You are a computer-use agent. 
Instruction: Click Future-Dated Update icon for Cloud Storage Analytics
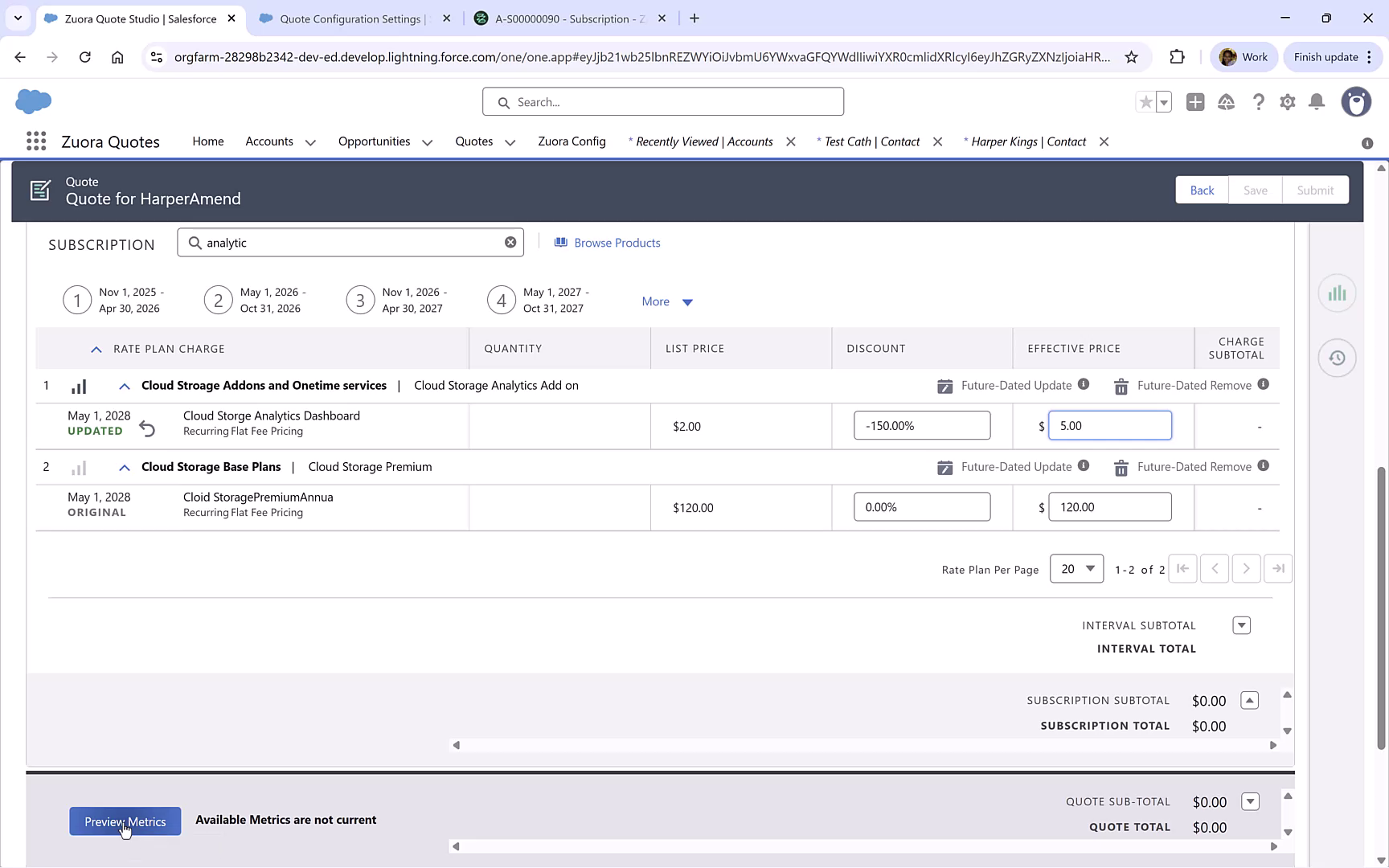coord(946,386)
